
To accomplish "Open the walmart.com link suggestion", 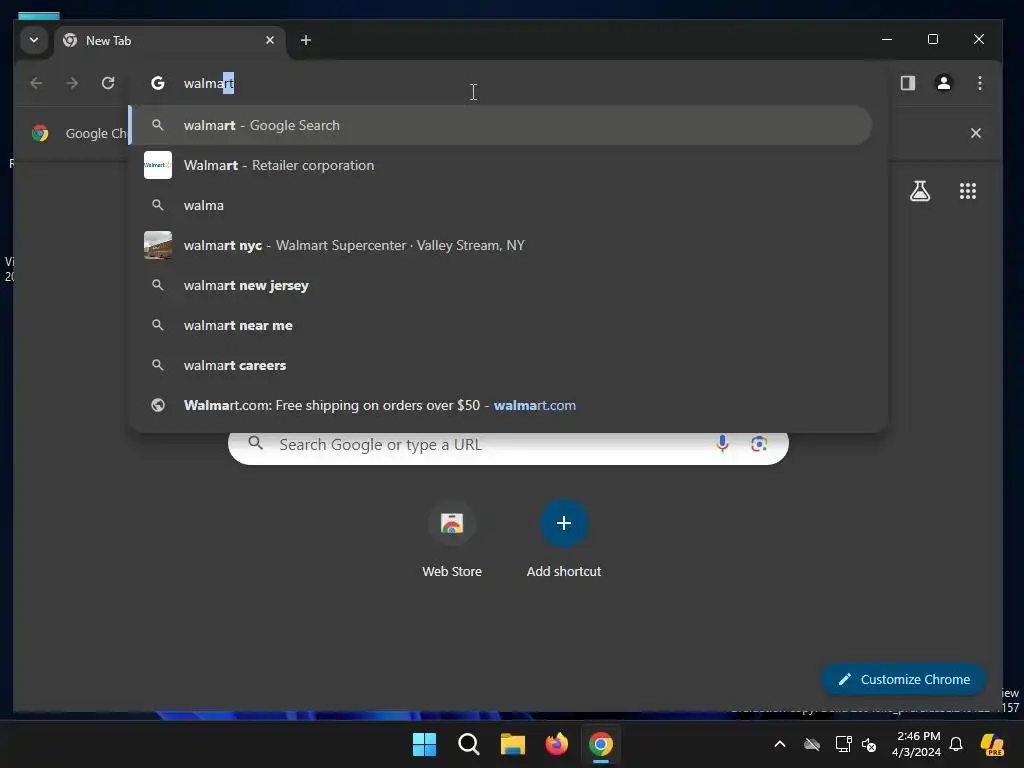I will point(501,406).
